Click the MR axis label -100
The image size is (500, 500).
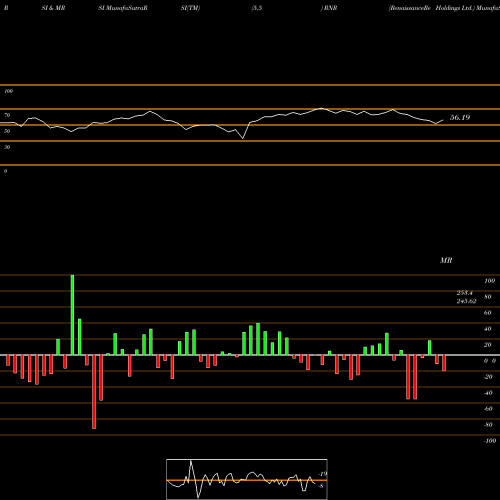click(490, 441)
